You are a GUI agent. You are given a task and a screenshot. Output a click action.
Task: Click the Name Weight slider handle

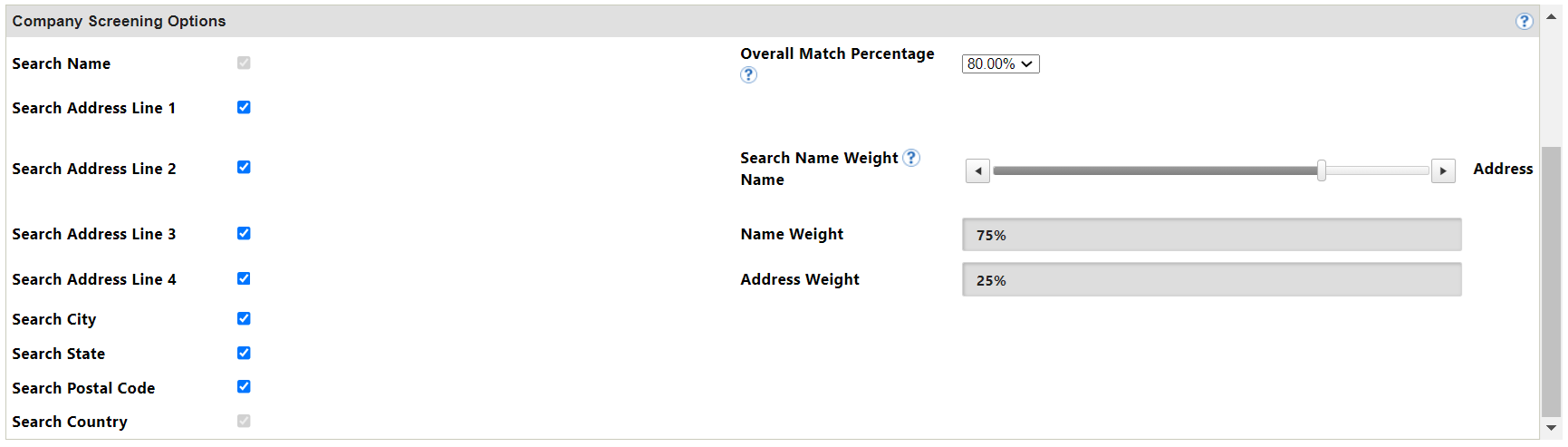(1322, 170)
